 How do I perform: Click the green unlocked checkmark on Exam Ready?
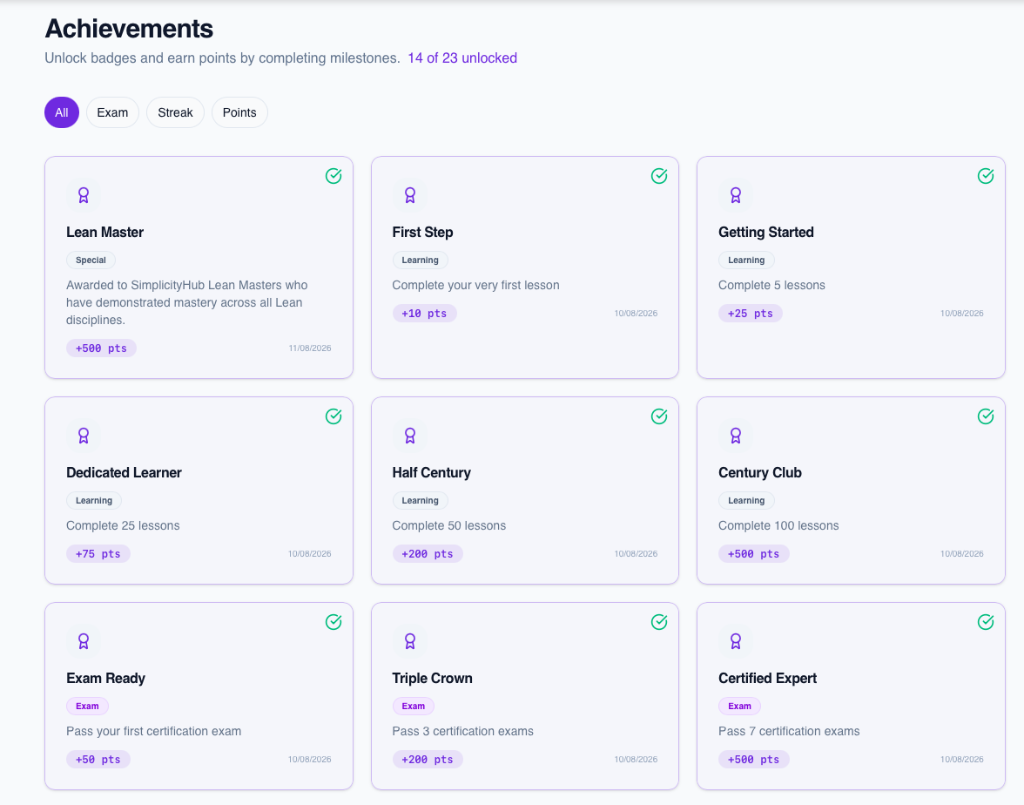click(x=334, y=622)
